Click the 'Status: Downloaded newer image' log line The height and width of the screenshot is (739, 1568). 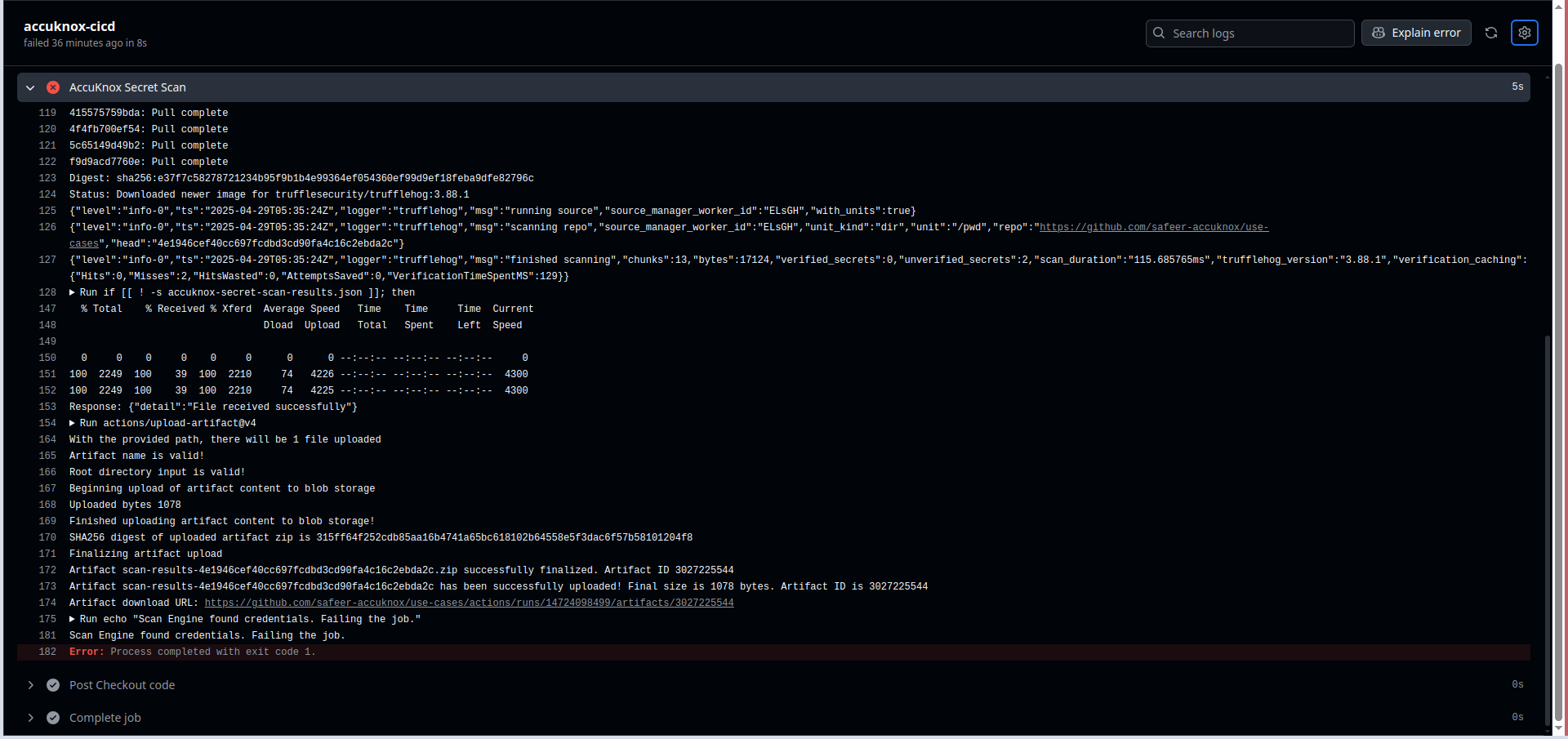pos(269,194)
